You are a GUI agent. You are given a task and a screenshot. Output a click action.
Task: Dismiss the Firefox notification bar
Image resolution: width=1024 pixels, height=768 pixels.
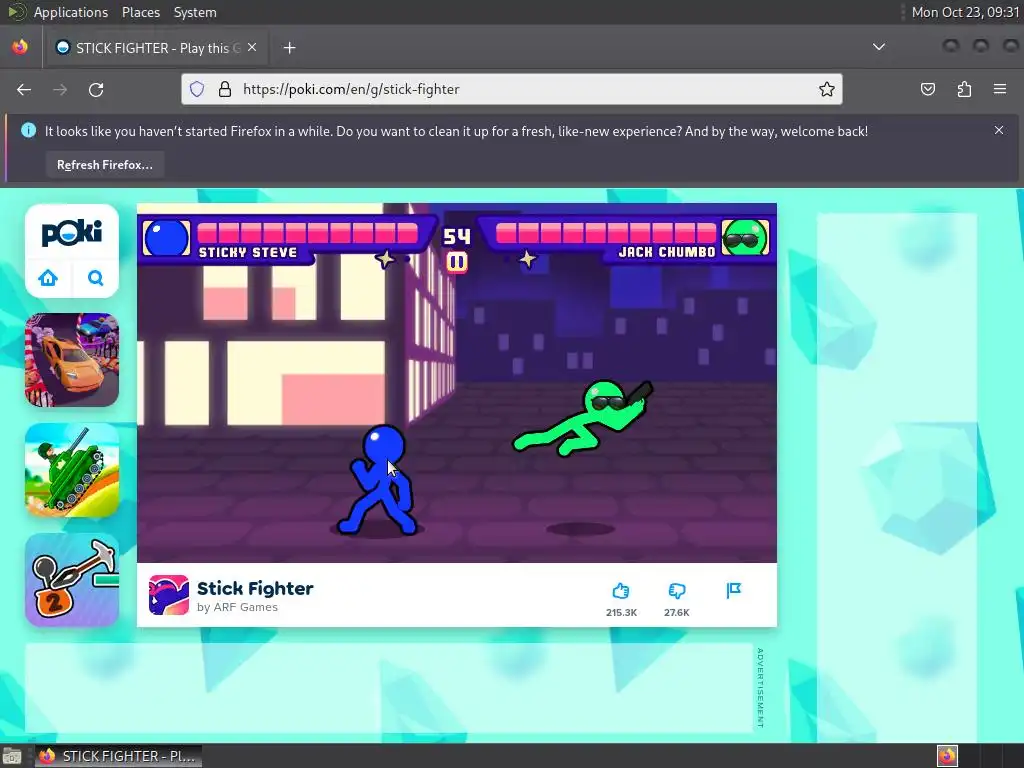(x=999, y=130)
